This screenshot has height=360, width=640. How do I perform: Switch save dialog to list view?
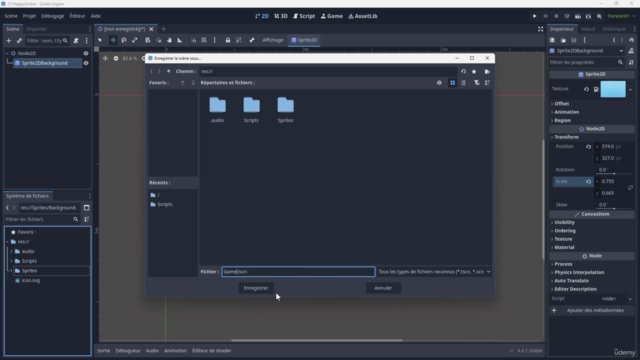click(x=463, y=83)
